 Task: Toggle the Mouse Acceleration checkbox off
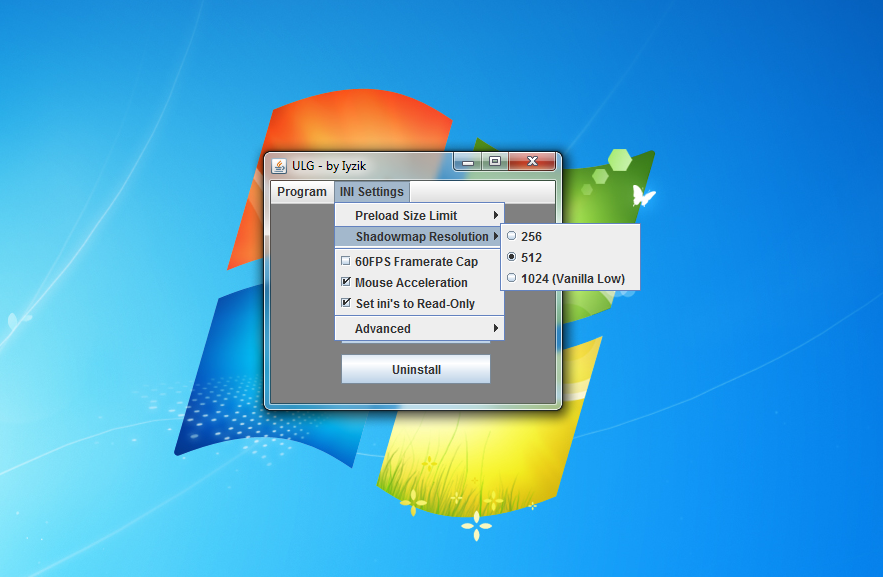point(346,282)
